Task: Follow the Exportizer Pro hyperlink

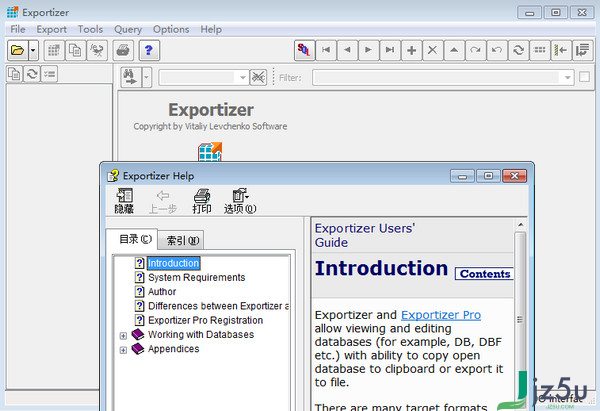Action: [441, 315]
